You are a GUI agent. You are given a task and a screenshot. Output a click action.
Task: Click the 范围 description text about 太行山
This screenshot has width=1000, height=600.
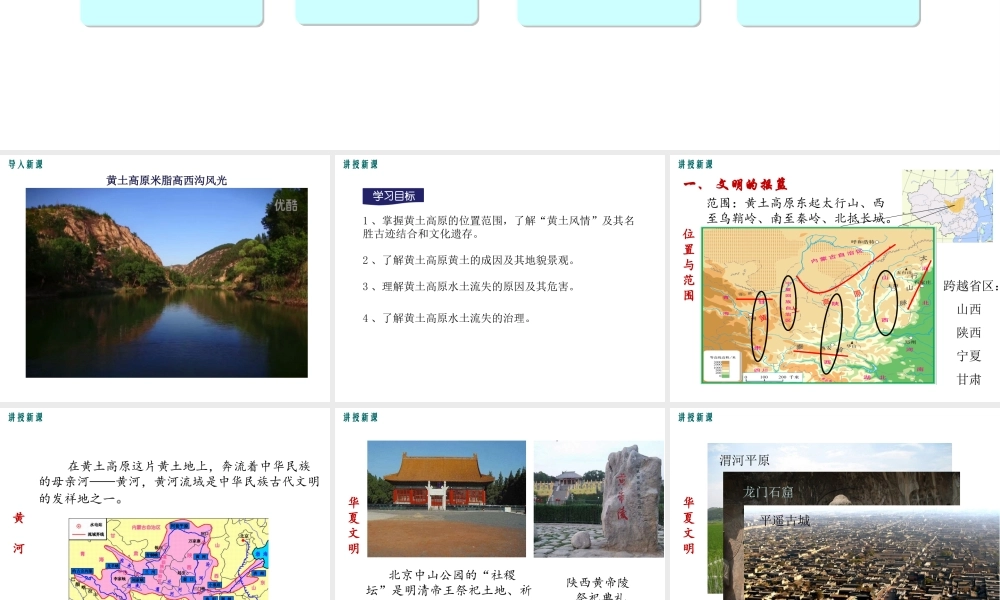[x=798, y=210]
